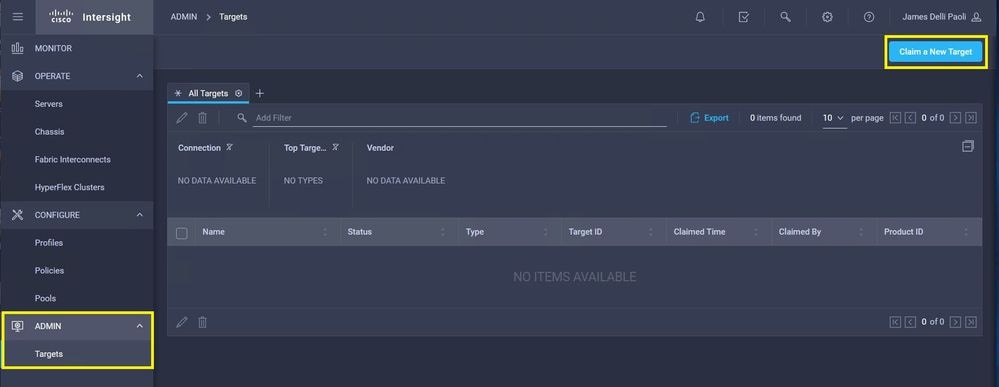Go to first page, top pager
The image size is (999, 387).
point(895,118)
